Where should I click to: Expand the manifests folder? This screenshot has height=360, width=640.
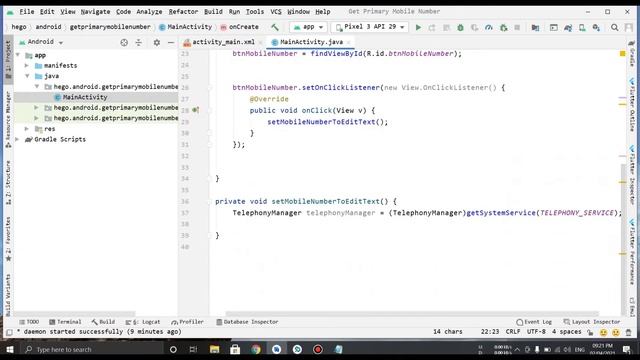pos(27,65)
